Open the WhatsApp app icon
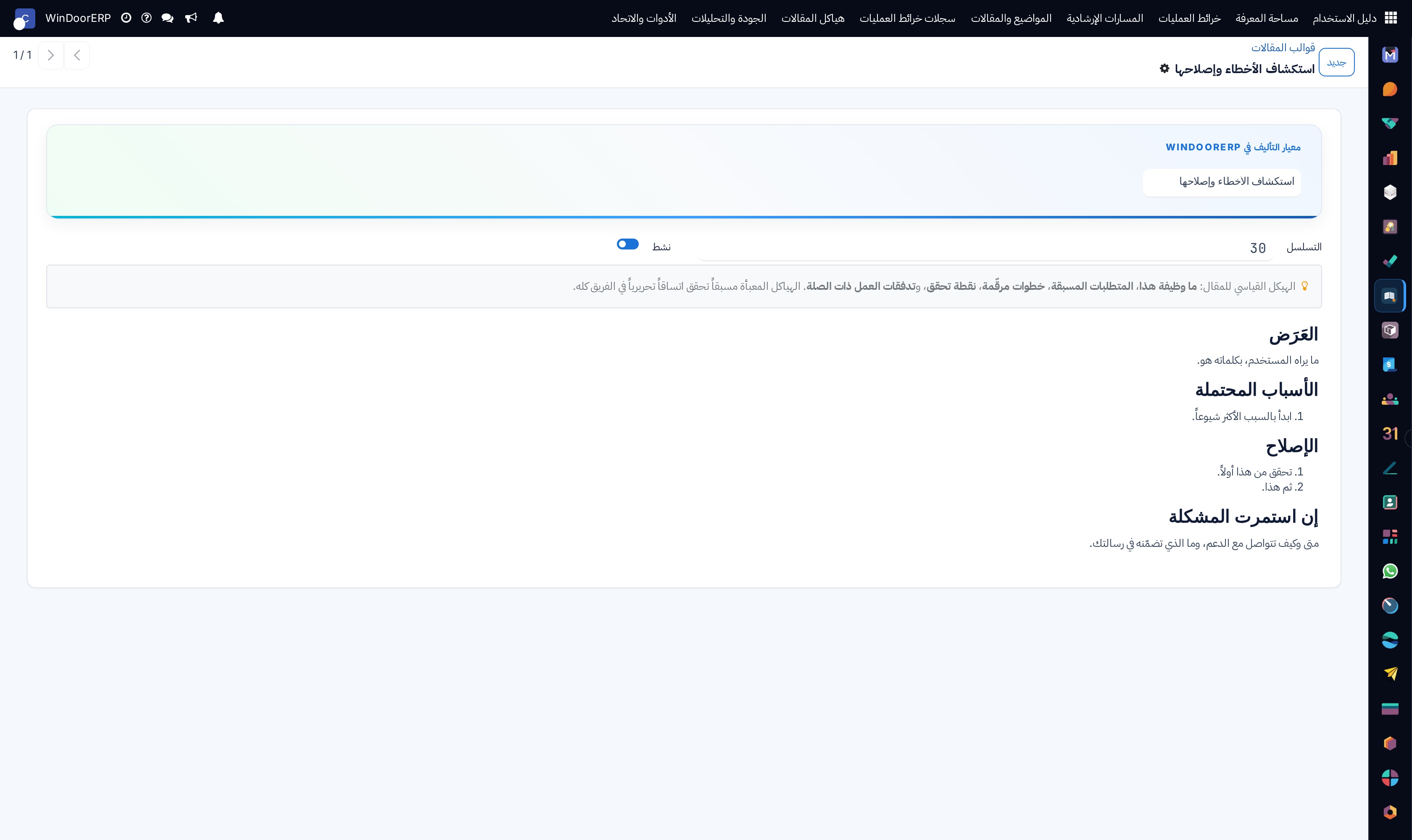The image size is (1412, 840). pos(1390,572)
